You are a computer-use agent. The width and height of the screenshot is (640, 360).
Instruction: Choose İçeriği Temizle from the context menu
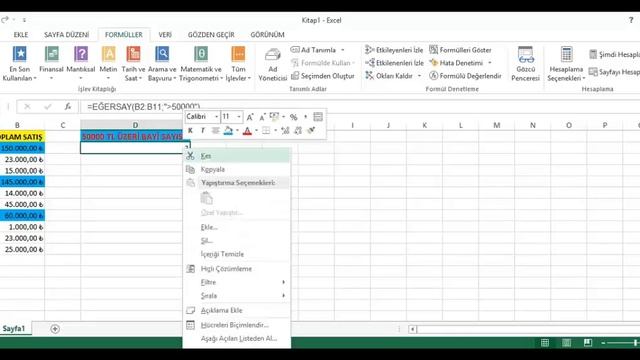[237, 254]
